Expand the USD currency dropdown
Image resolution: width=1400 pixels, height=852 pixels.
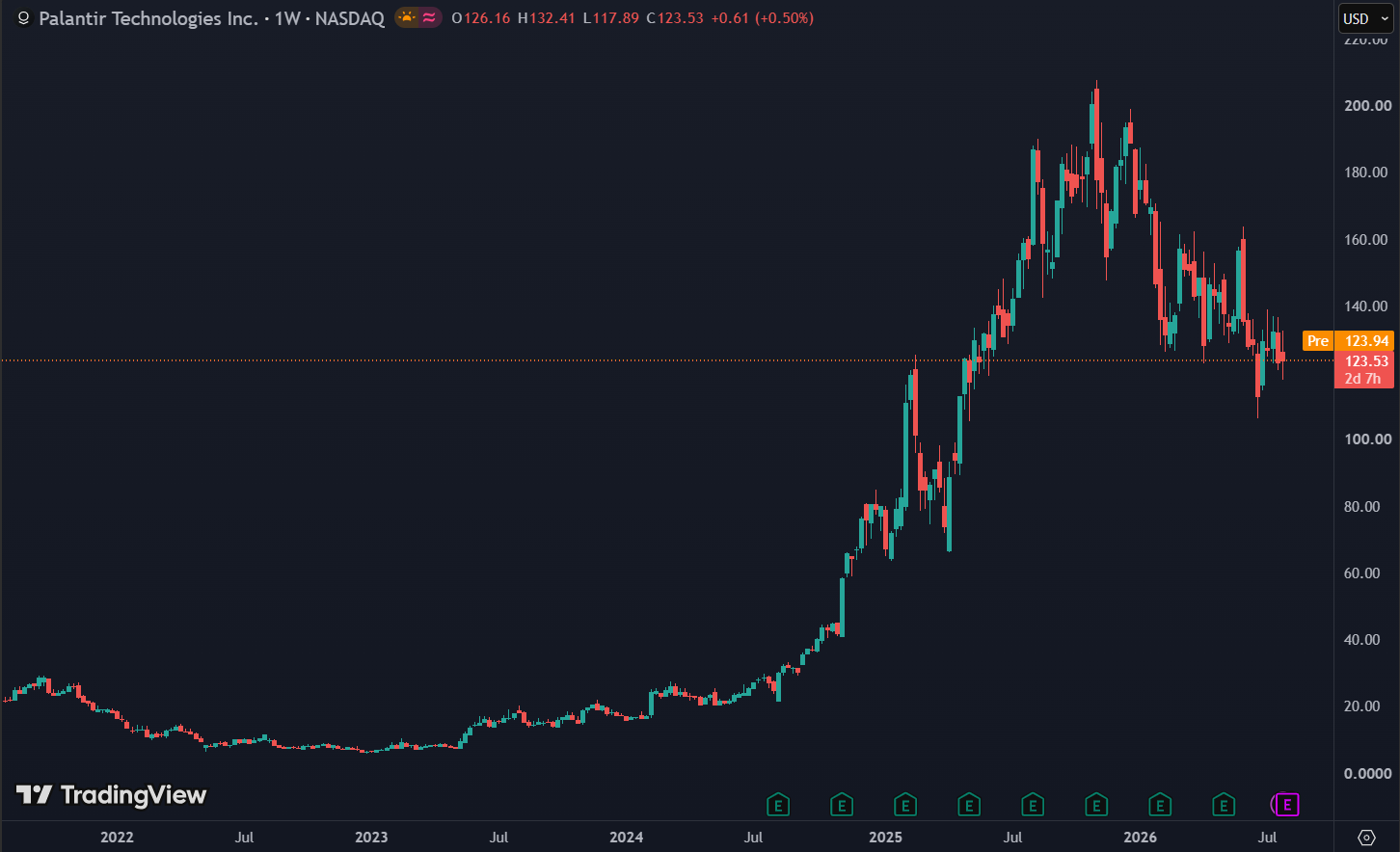[x=1366, y=18]
